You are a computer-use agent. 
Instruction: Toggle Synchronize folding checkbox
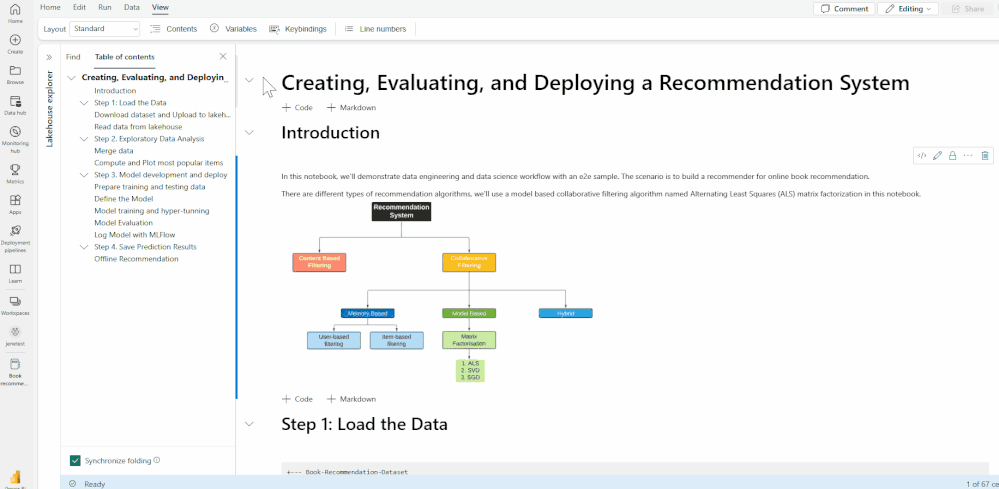pyautogui.click(x=76, y=460)
